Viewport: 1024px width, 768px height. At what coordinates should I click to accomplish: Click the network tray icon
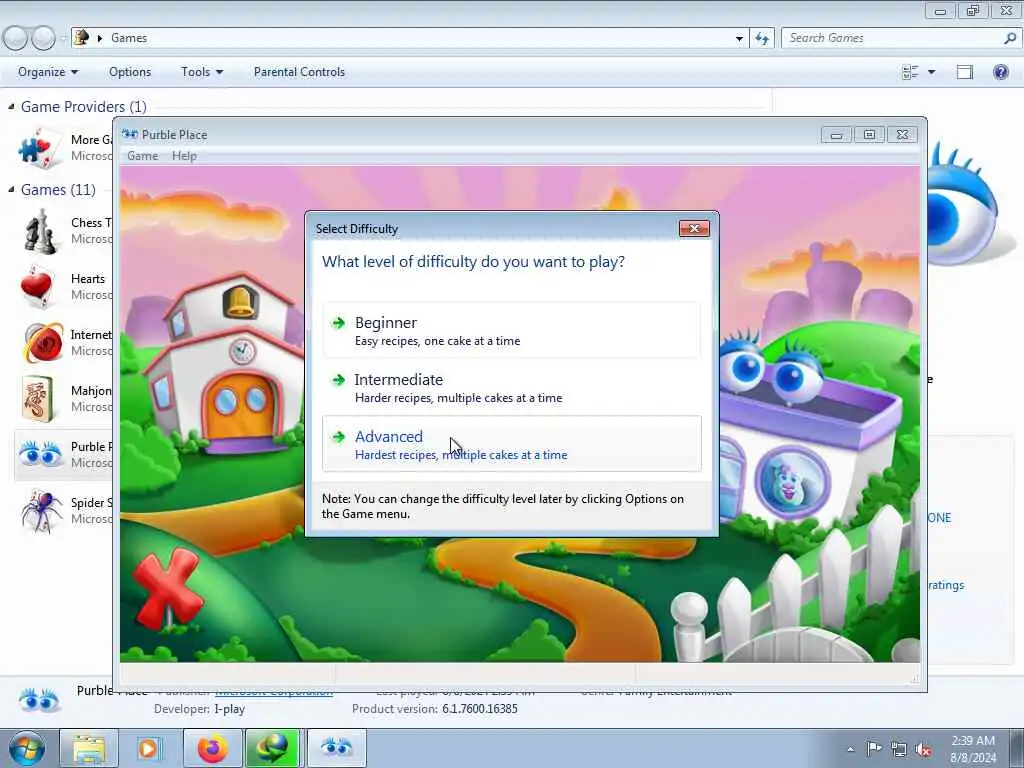(899, 749)
